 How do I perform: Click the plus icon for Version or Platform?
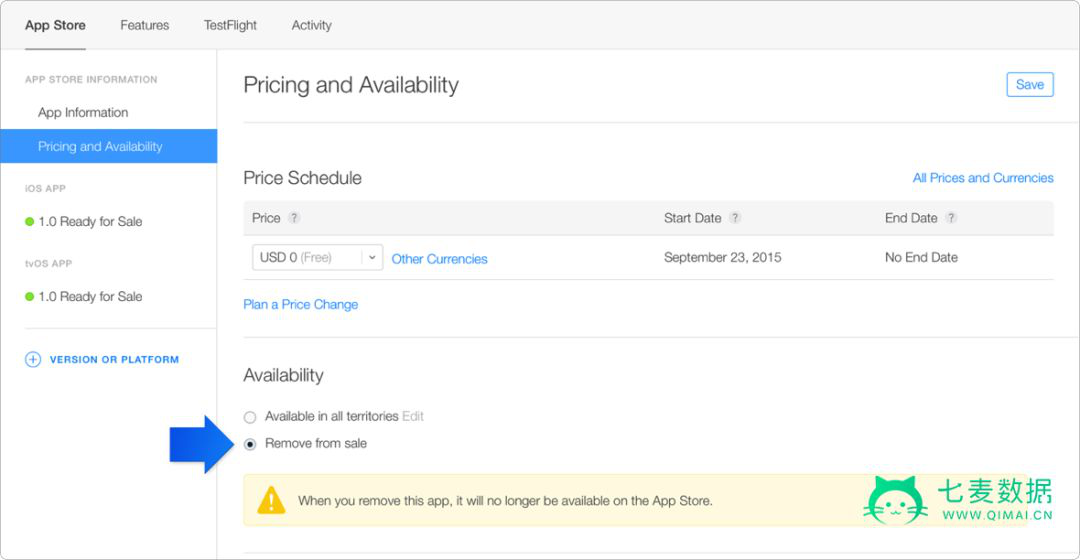point(33,360)
